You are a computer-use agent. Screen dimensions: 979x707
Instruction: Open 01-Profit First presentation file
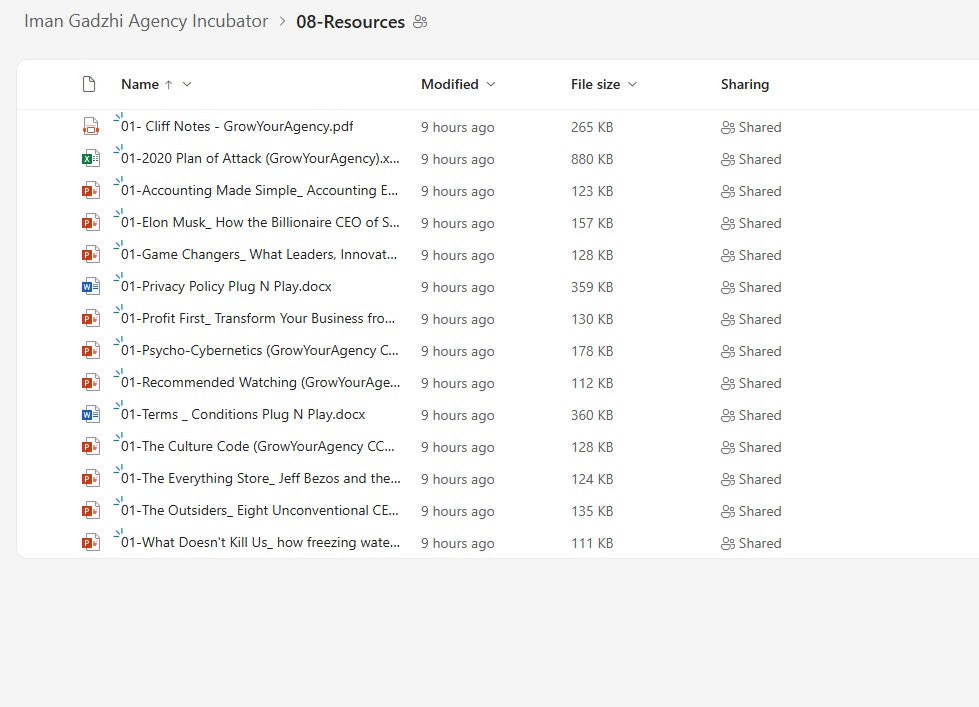258,319
